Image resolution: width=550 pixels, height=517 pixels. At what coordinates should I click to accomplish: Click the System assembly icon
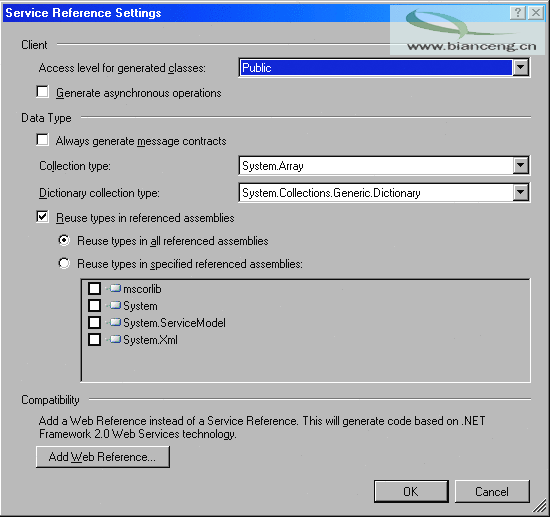pyautogui.click(x=115, y=305)
